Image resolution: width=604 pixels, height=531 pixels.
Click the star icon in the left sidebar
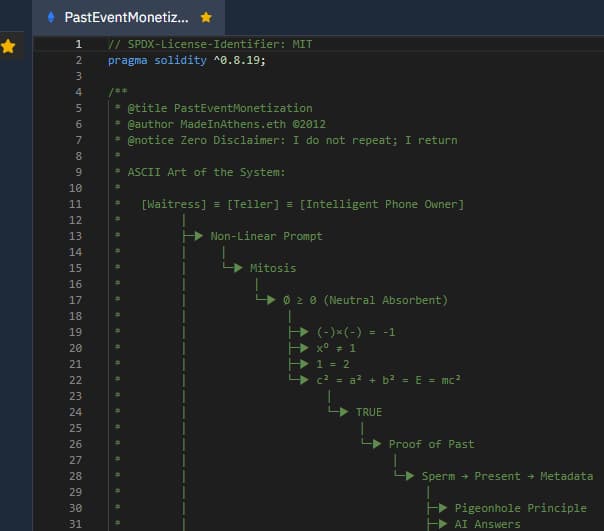pos(8,46)
